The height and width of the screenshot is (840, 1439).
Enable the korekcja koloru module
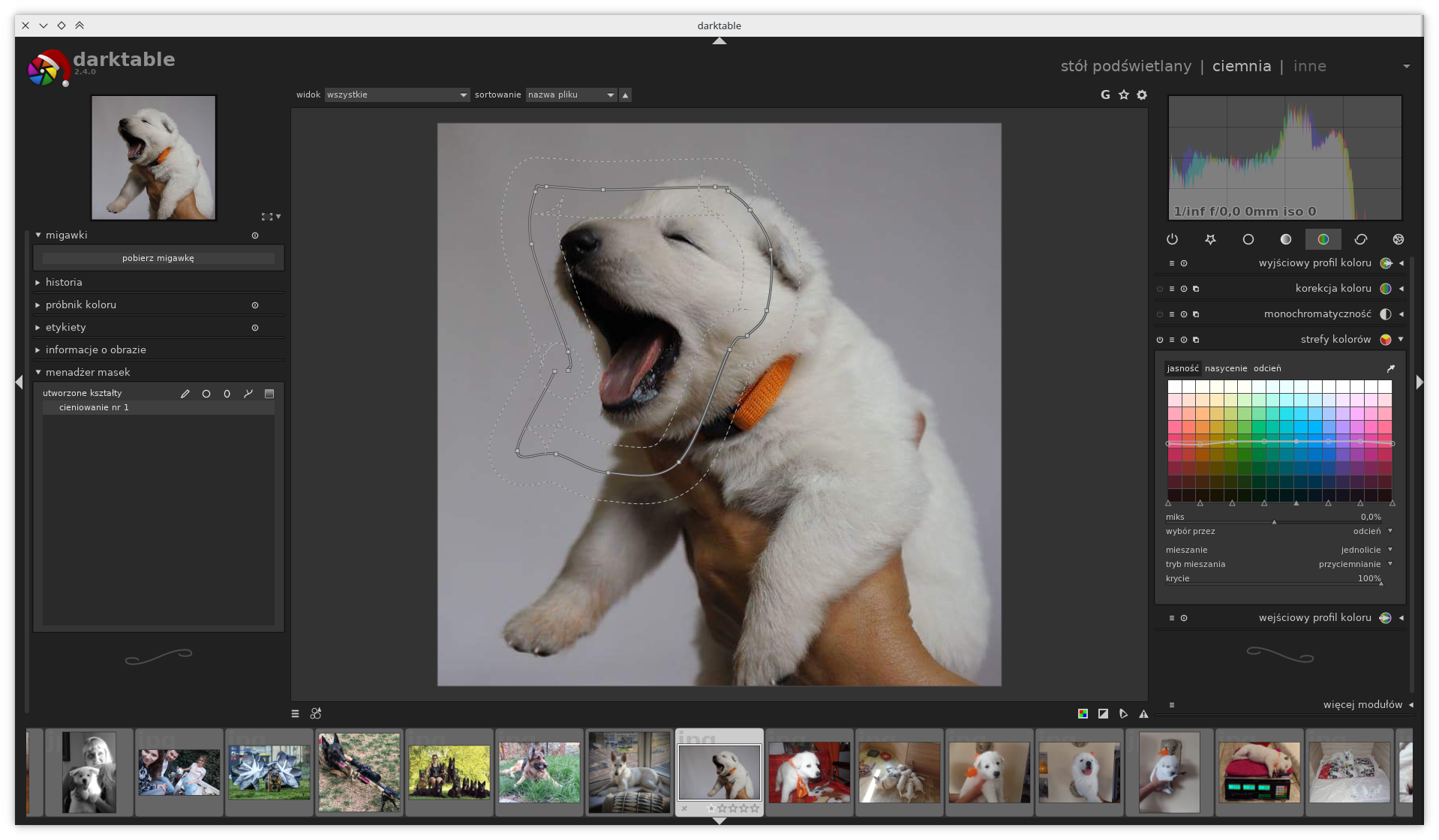pyautogui.click(x=1160, y=289)
